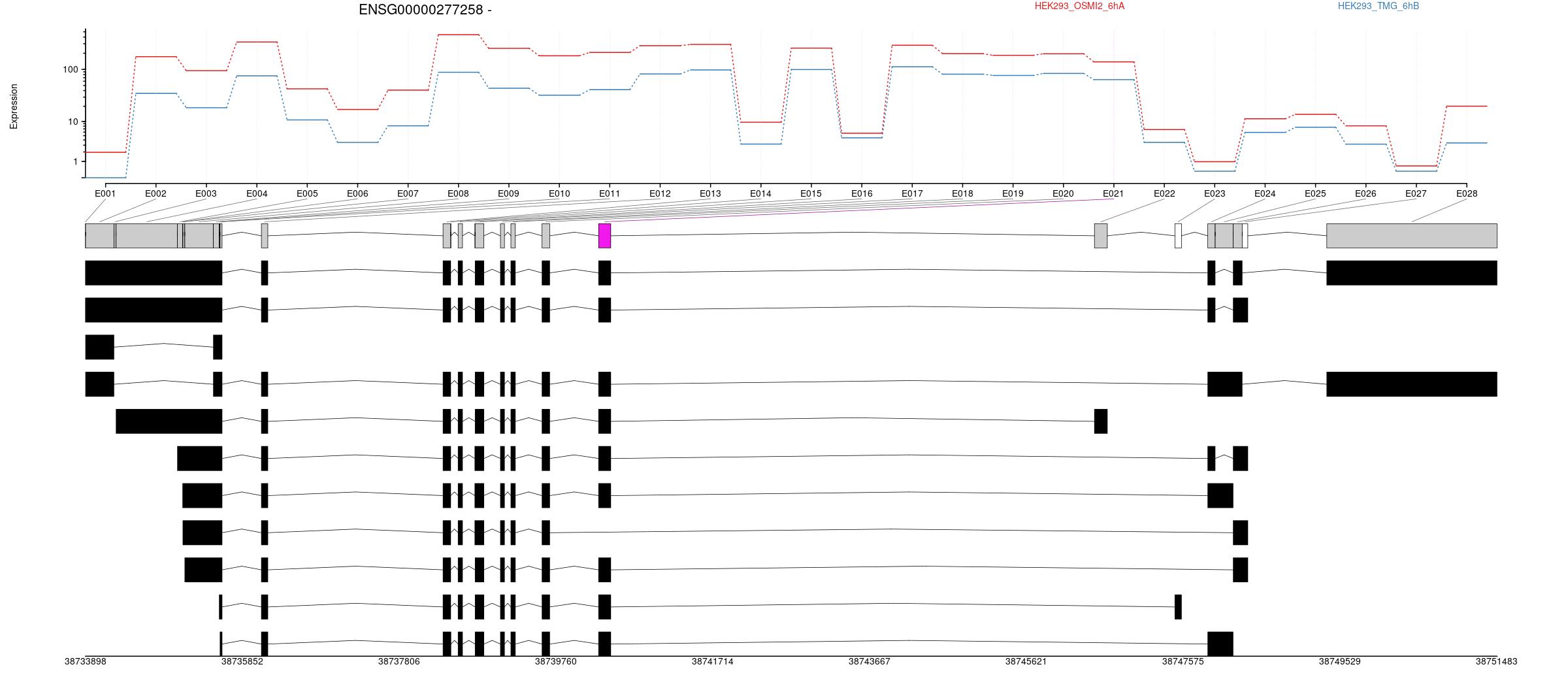
Task: Click exon label E023
Action: tap(1215, 193)
